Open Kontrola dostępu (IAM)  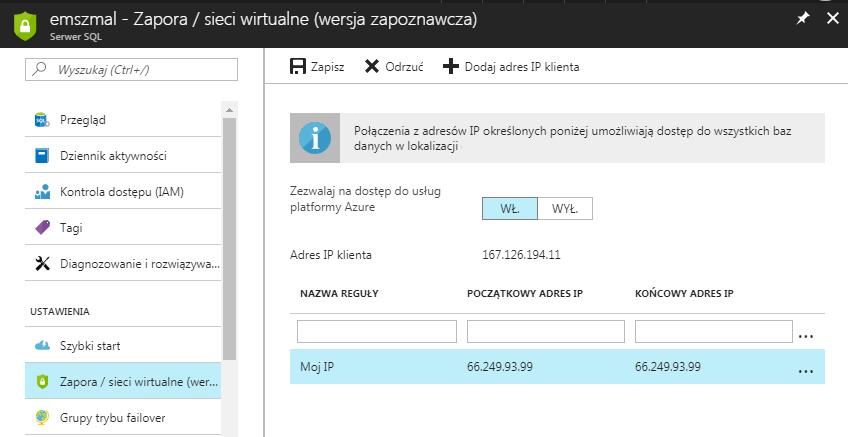pyautogui.click(x=123, y=191)
